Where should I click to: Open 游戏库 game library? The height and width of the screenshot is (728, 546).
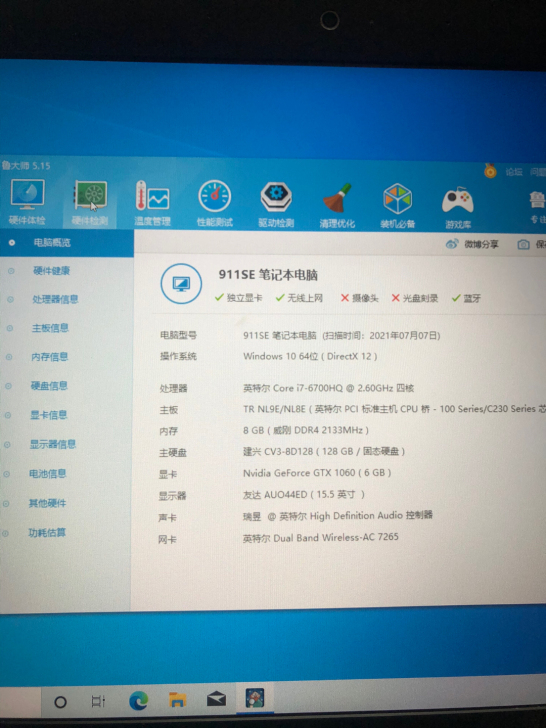tap(458, 206)
